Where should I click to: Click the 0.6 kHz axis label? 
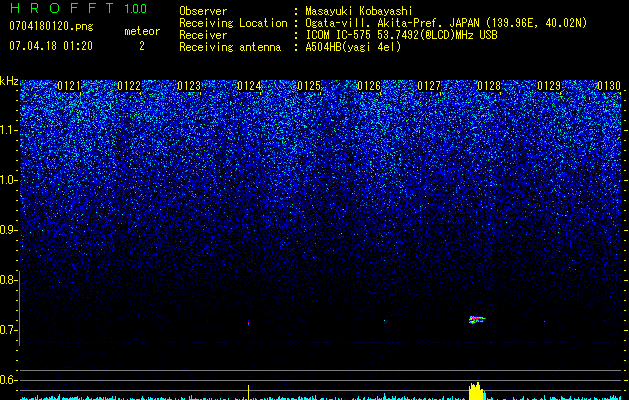8,380
